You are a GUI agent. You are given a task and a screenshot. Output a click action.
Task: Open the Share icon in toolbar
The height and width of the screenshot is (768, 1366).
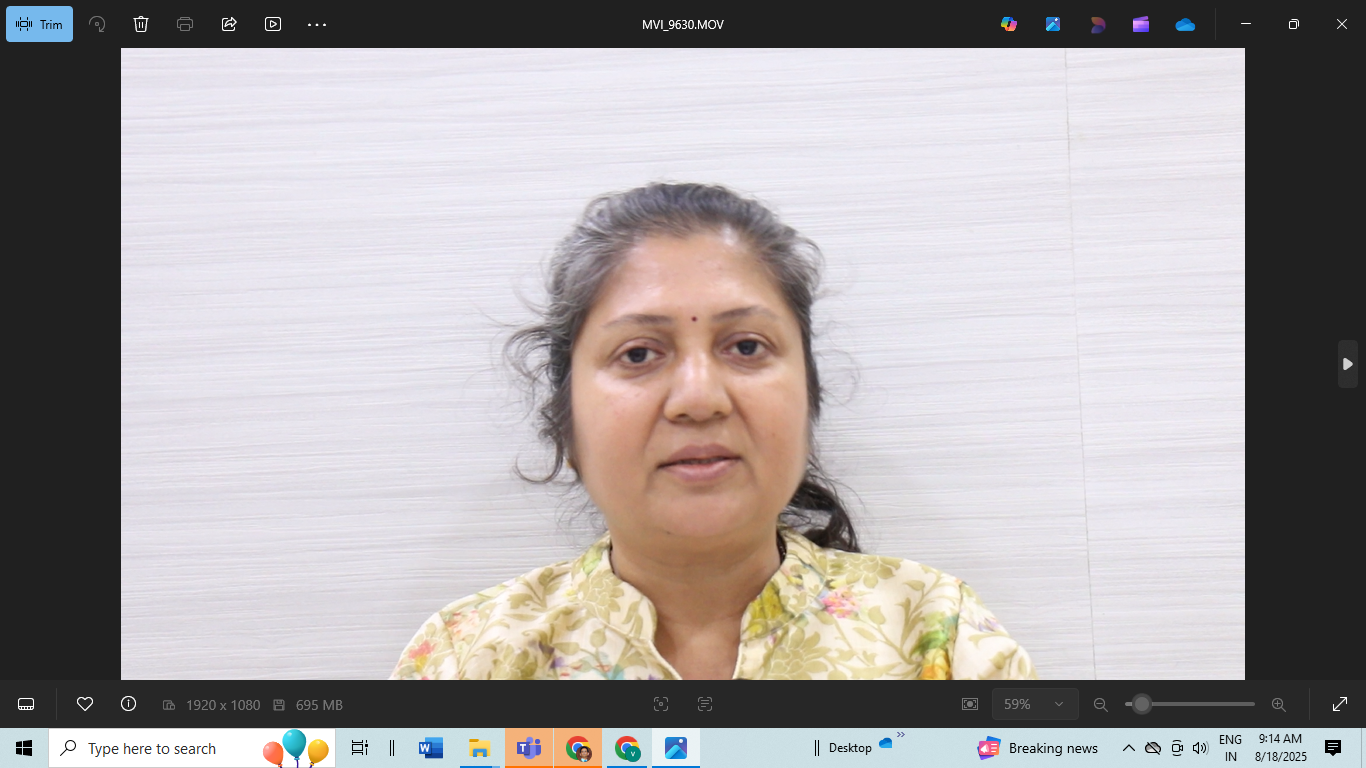coord(229,24)
